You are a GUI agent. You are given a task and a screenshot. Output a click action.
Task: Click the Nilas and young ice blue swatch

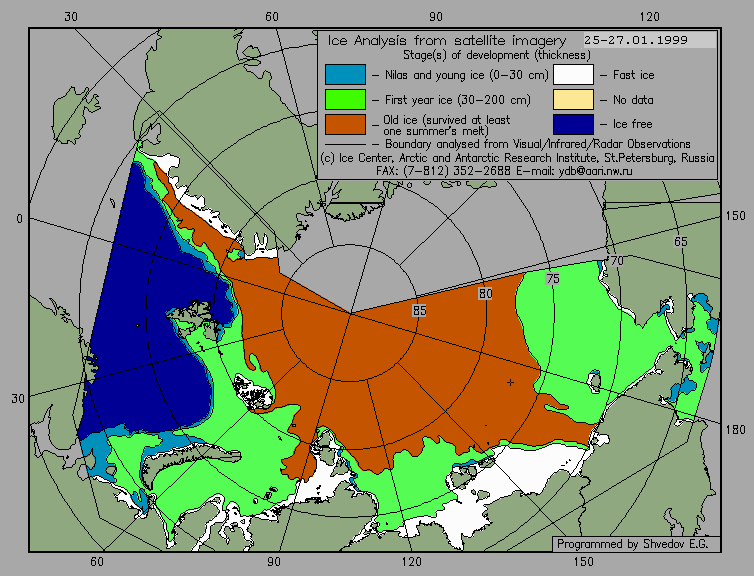[x=345, y=75]
